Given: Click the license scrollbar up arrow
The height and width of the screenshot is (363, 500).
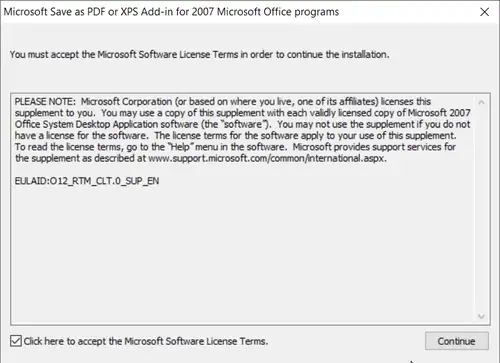Looking at the screenshot, I should (481, 102).
